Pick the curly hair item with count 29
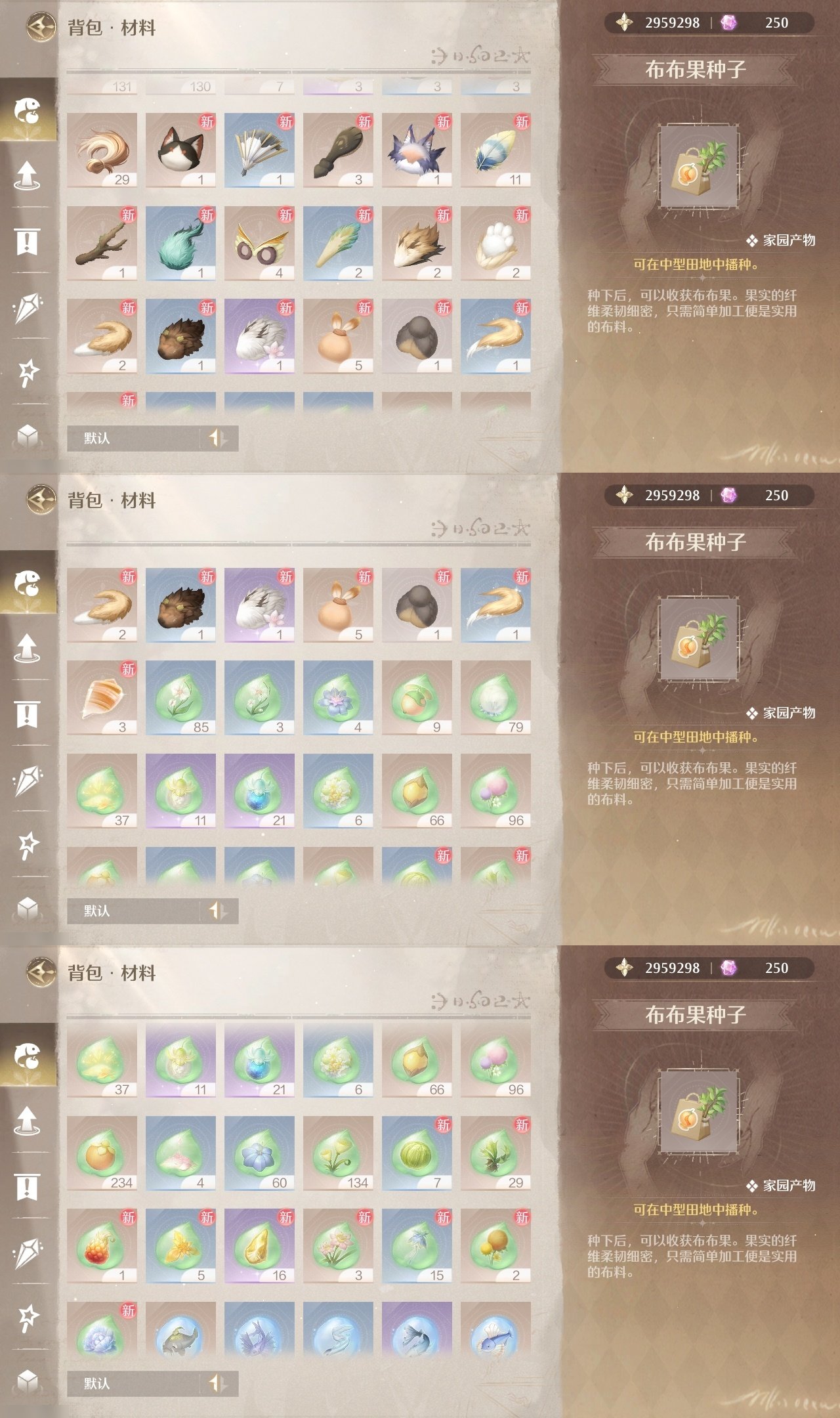The image size is (840, 1418). tap(102, 150)
